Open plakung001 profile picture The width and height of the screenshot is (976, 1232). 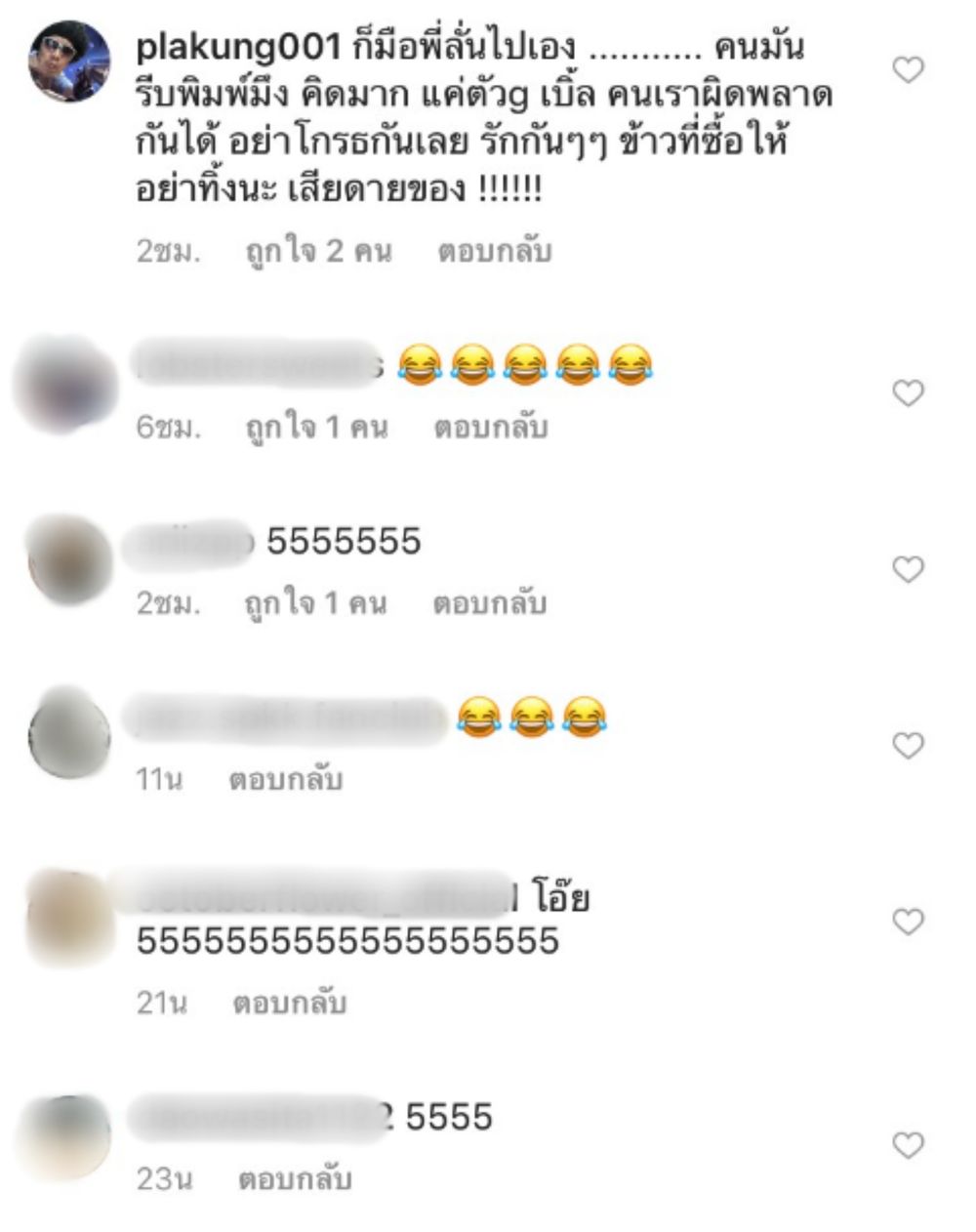[x=69, y=61]
